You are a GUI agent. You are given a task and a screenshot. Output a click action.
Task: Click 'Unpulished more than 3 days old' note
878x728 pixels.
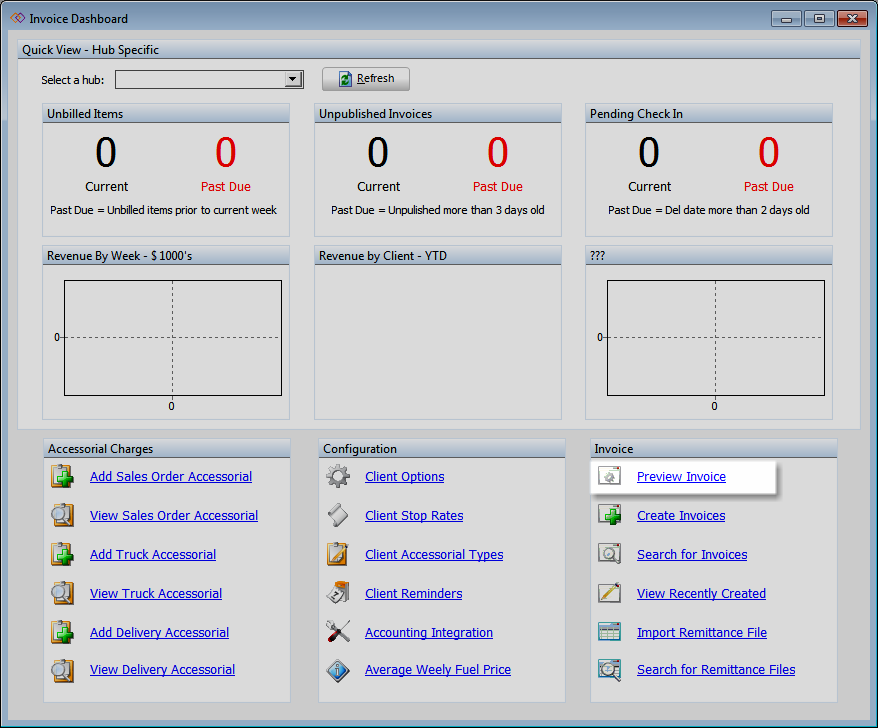pyautogui.click(x=466, y=210)
